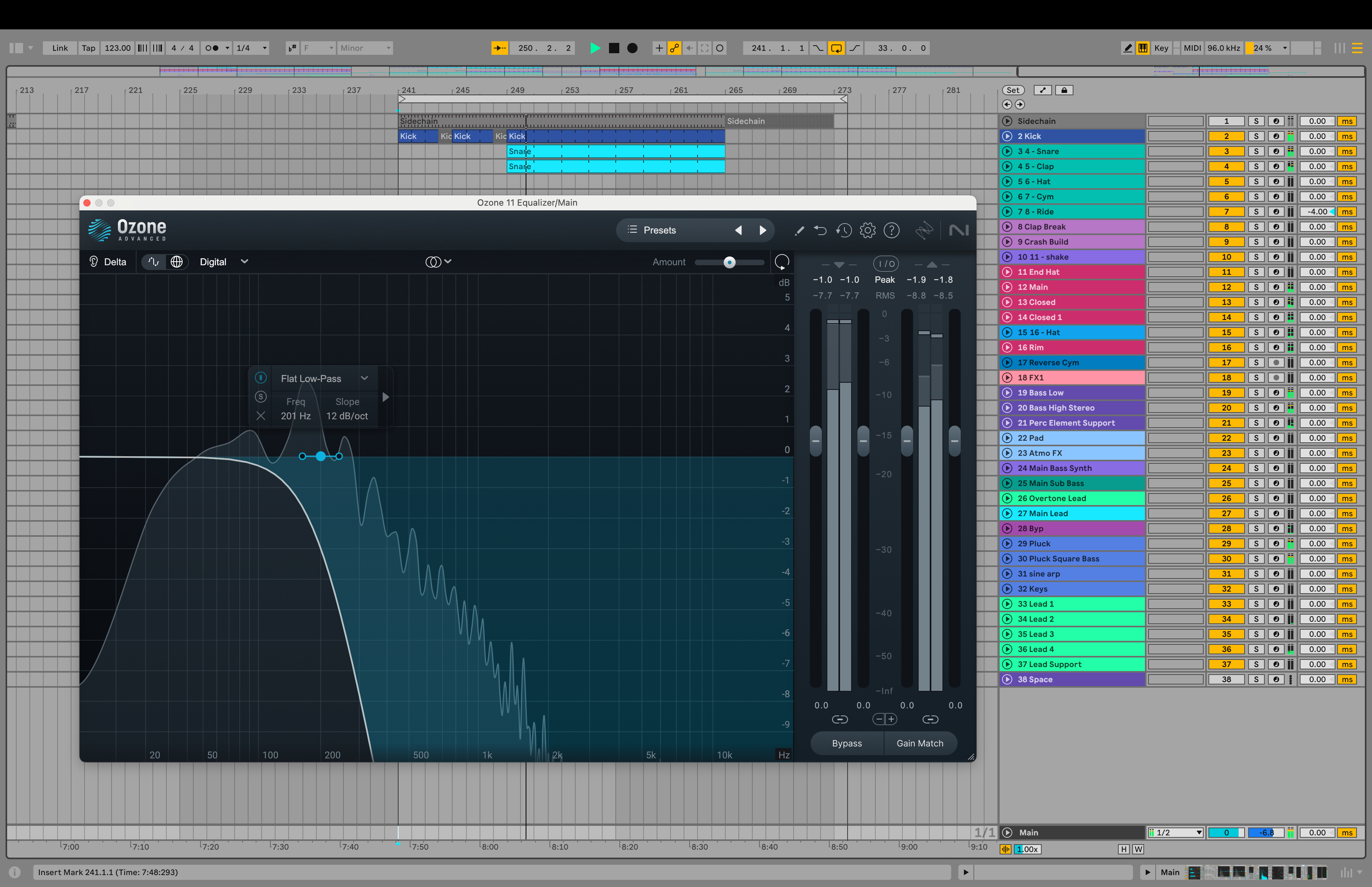Click the stop button in Ableton transport
The image size is (1372, 887).
614,48
